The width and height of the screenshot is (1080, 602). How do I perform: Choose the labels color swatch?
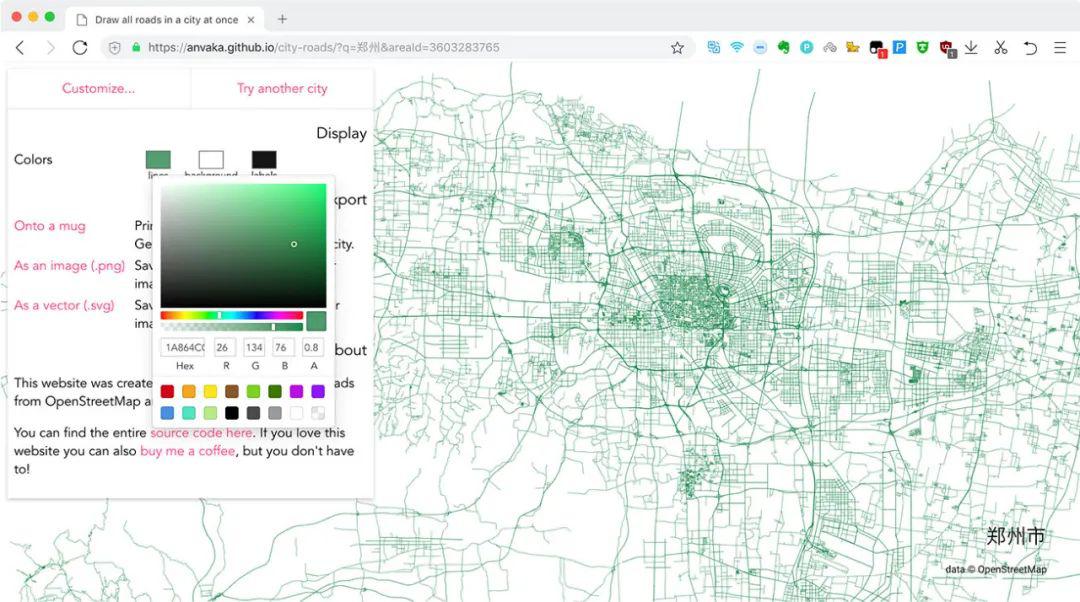click(264, 160)
